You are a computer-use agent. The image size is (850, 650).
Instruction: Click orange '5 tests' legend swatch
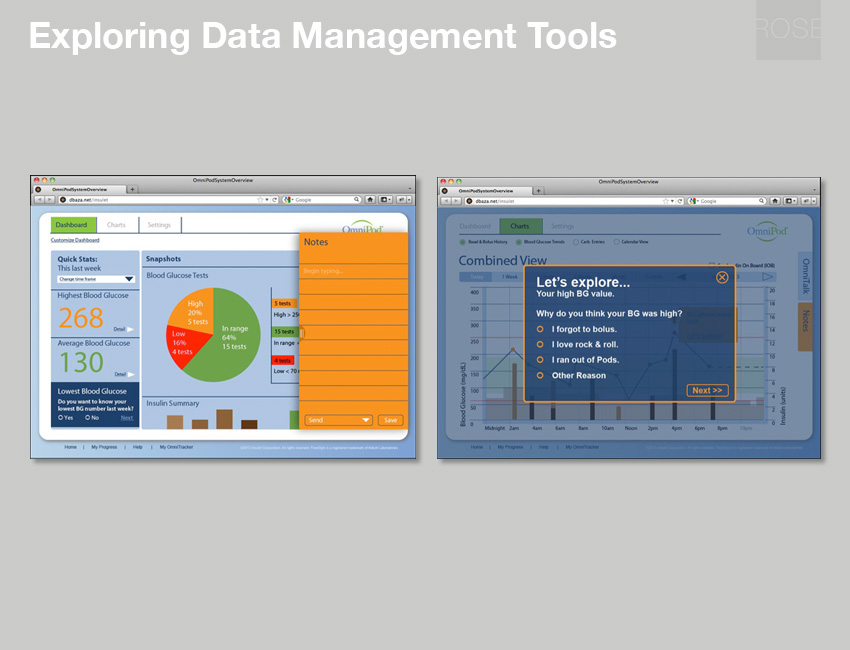[x=284, y=304]
